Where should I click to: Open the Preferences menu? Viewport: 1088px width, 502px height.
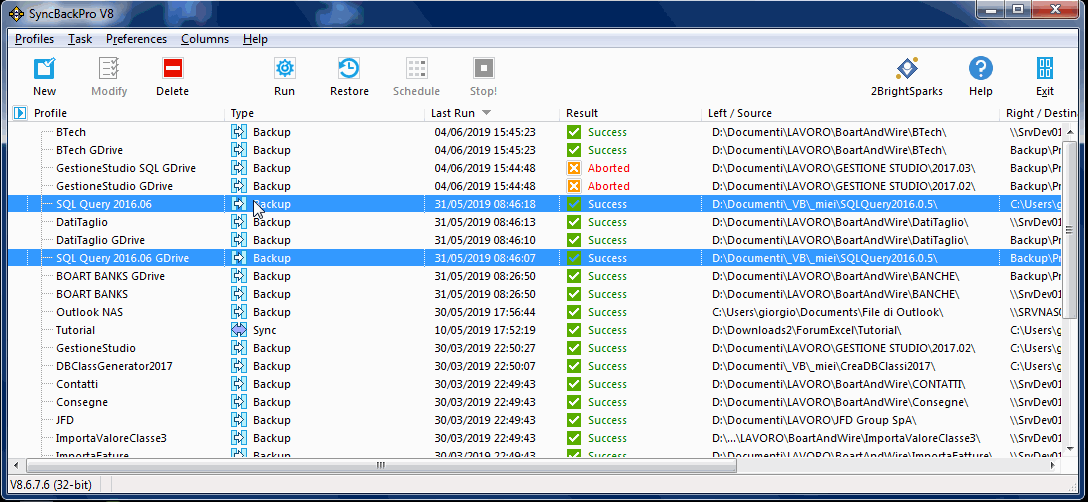137,39
